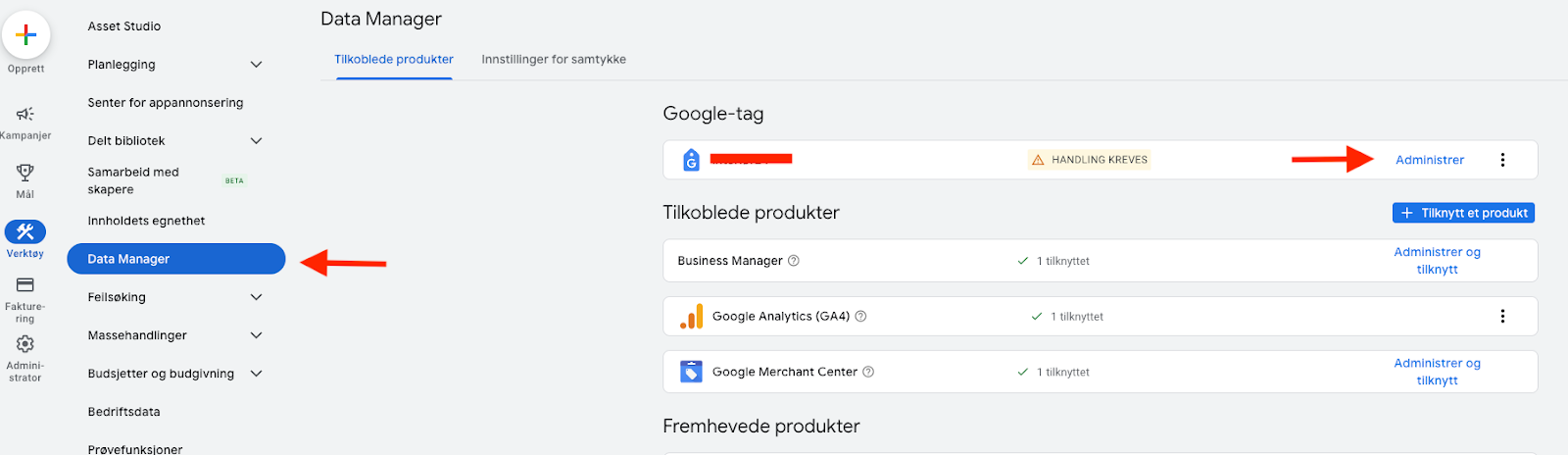Open Google Analytics three-dot menu
The height and width of the screenshot is (455, 1568).
pos(1502,316)
